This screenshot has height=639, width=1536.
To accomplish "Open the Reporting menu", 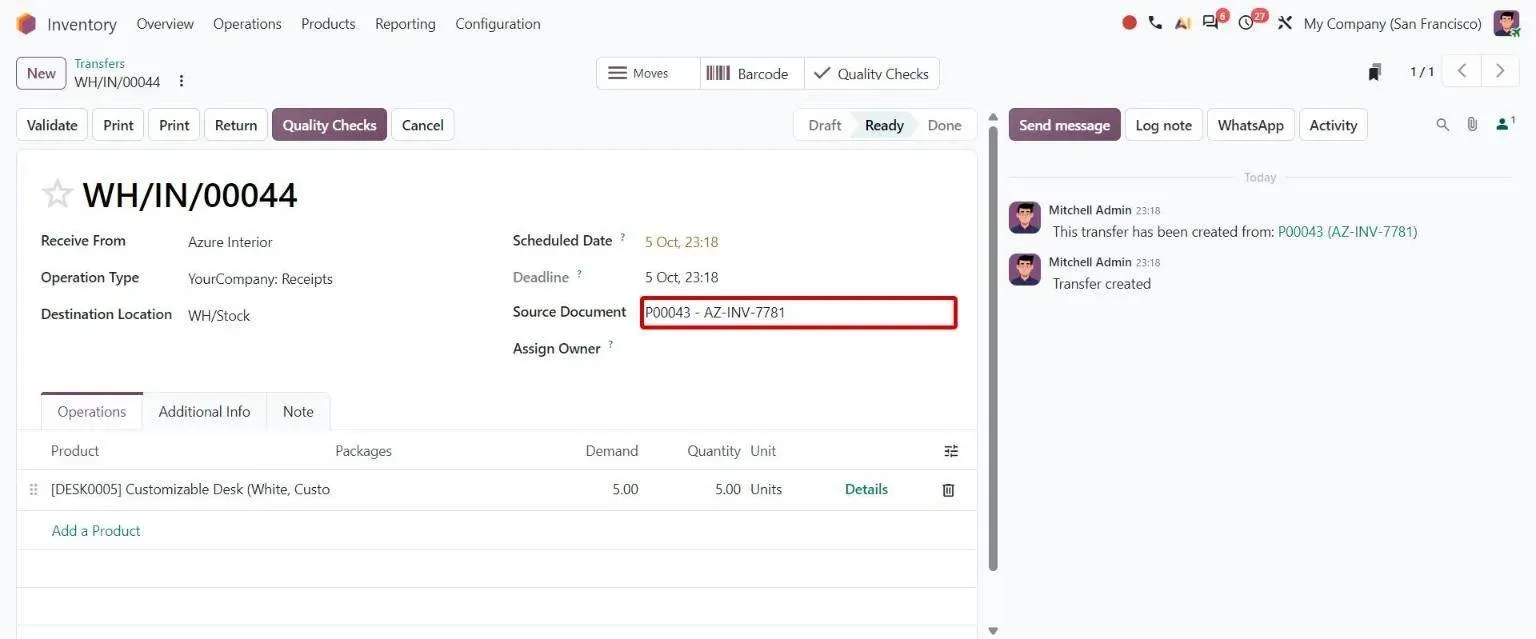I will tap(405, 24).
